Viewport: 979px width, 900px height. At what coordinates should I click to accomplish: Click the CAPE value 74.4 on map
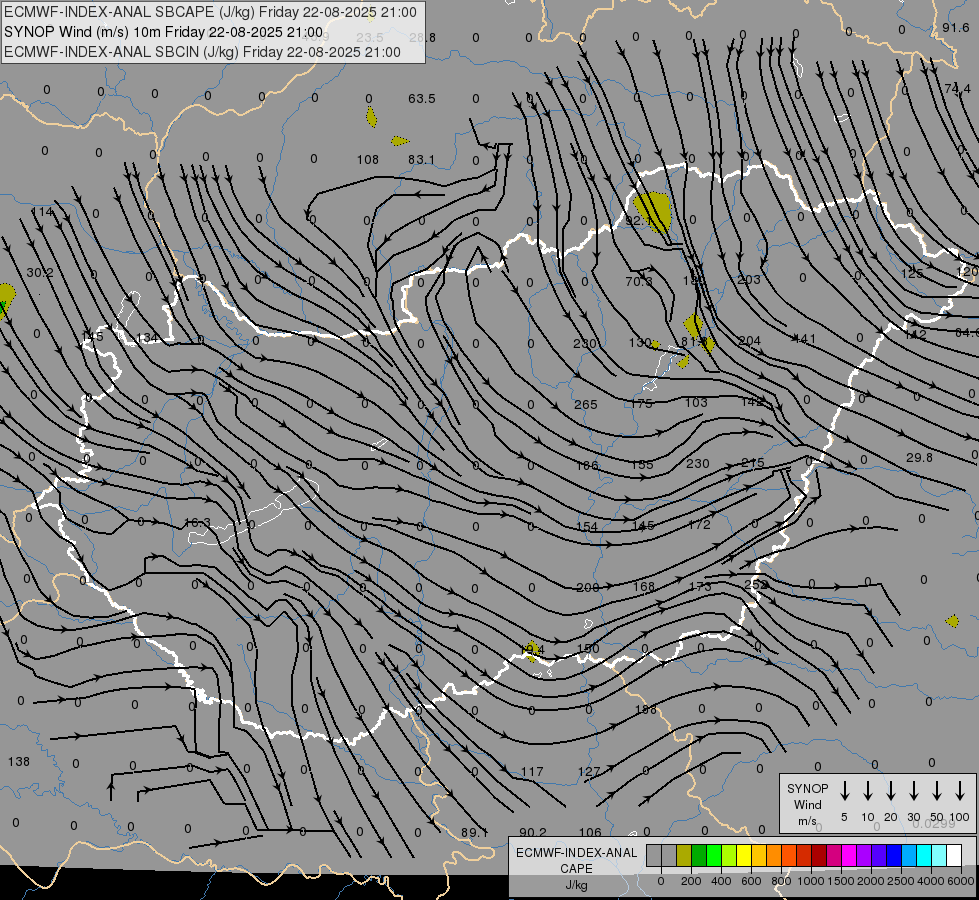point(957,89)
